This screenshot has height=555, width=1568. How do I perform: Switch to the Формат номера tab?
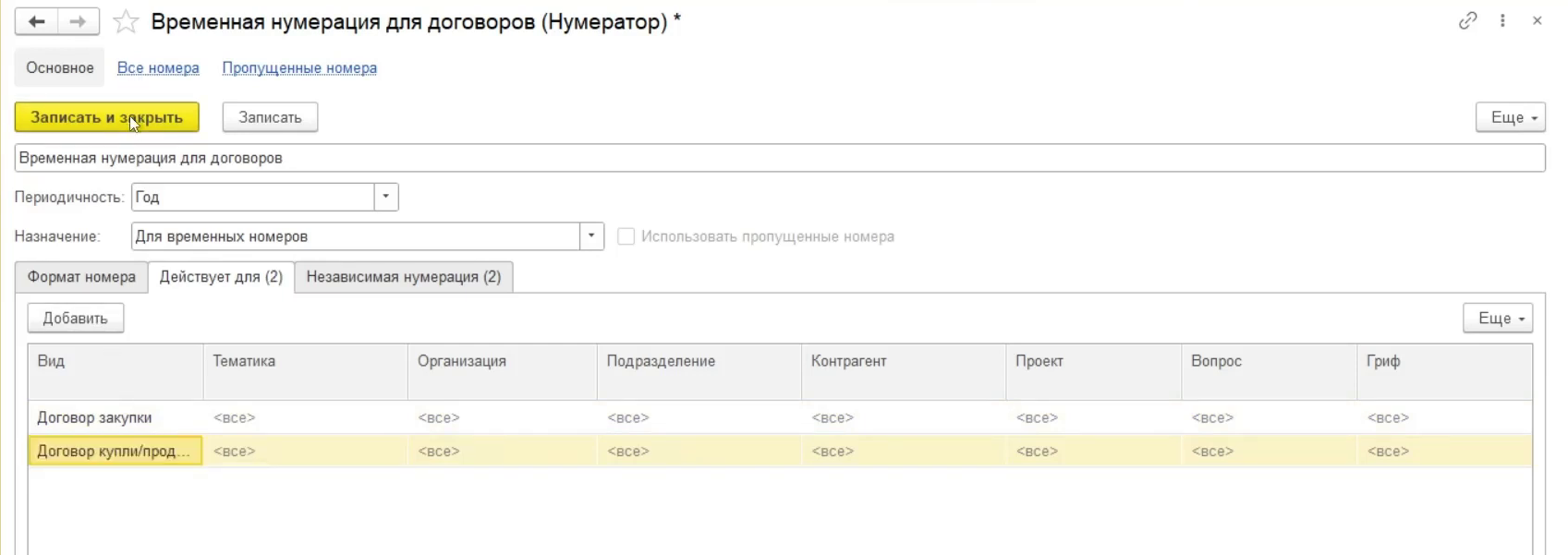click(x=81, y=277)
